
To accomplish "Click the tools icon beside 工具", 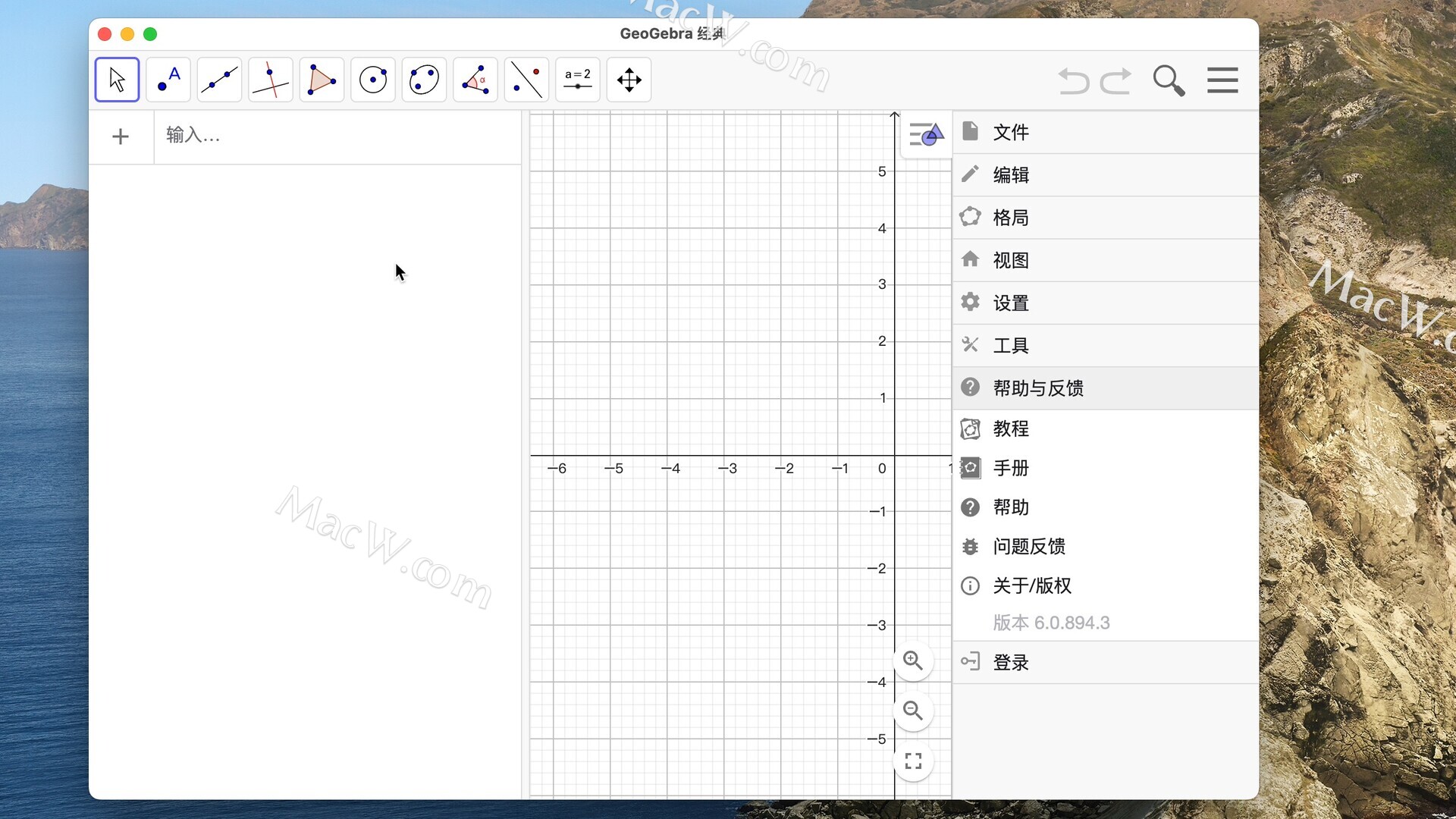I will (970, 344).
